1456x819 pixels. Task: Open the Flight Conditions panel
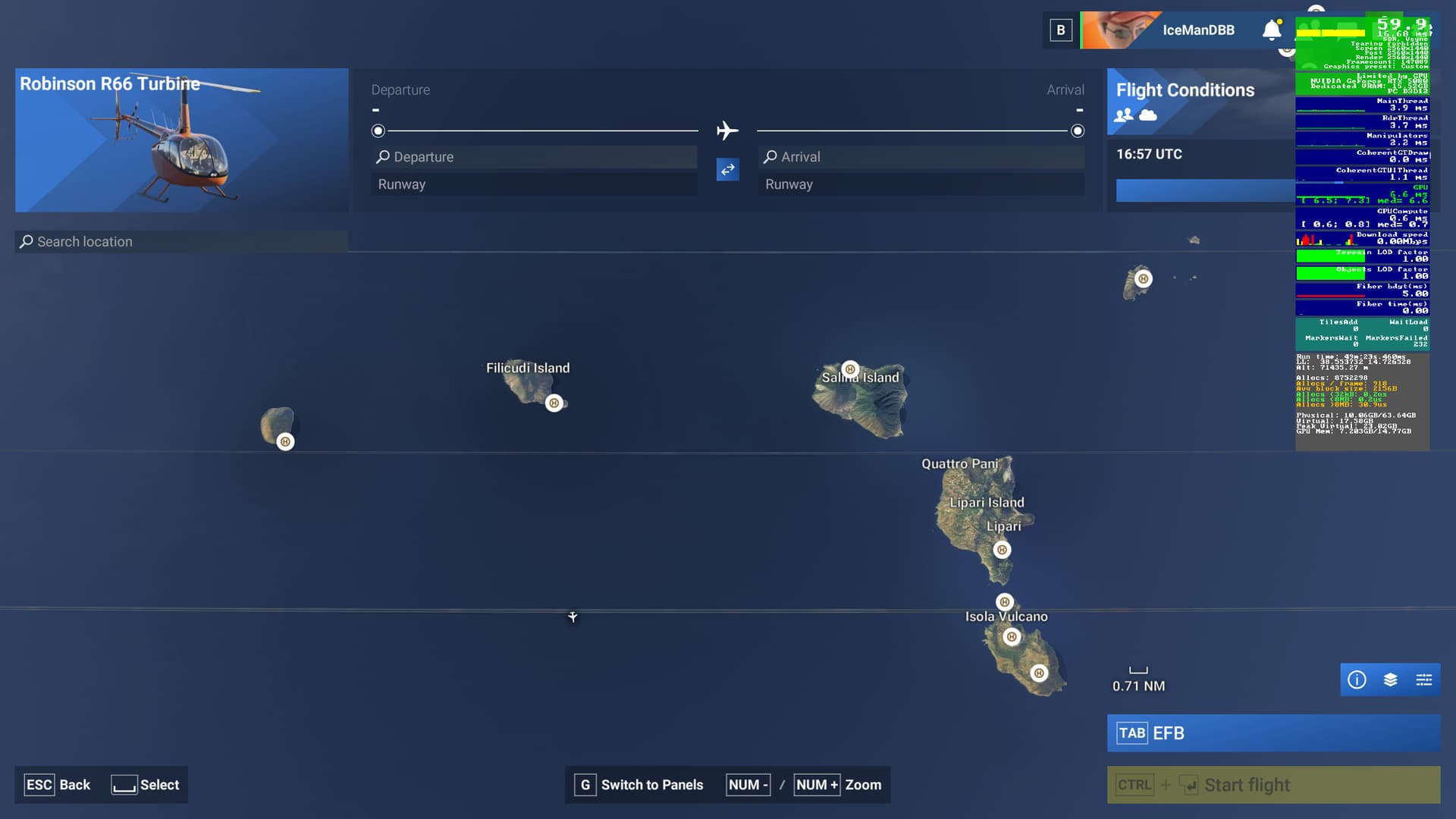pos(1185,90)
